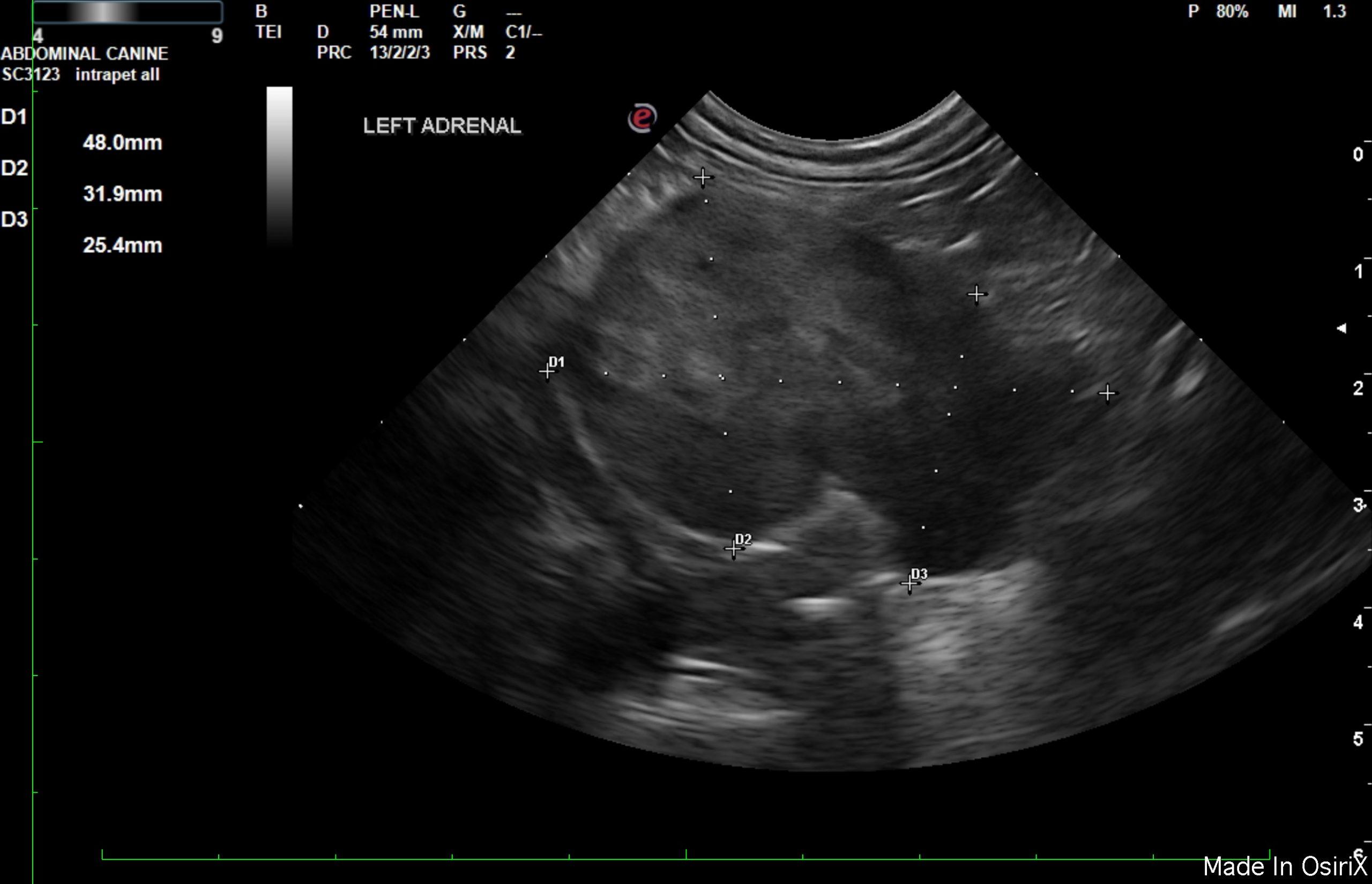This screenshot has width=1372, height=884.
Task: Click the red 'e' logo icon
Action: pos(642,118)
